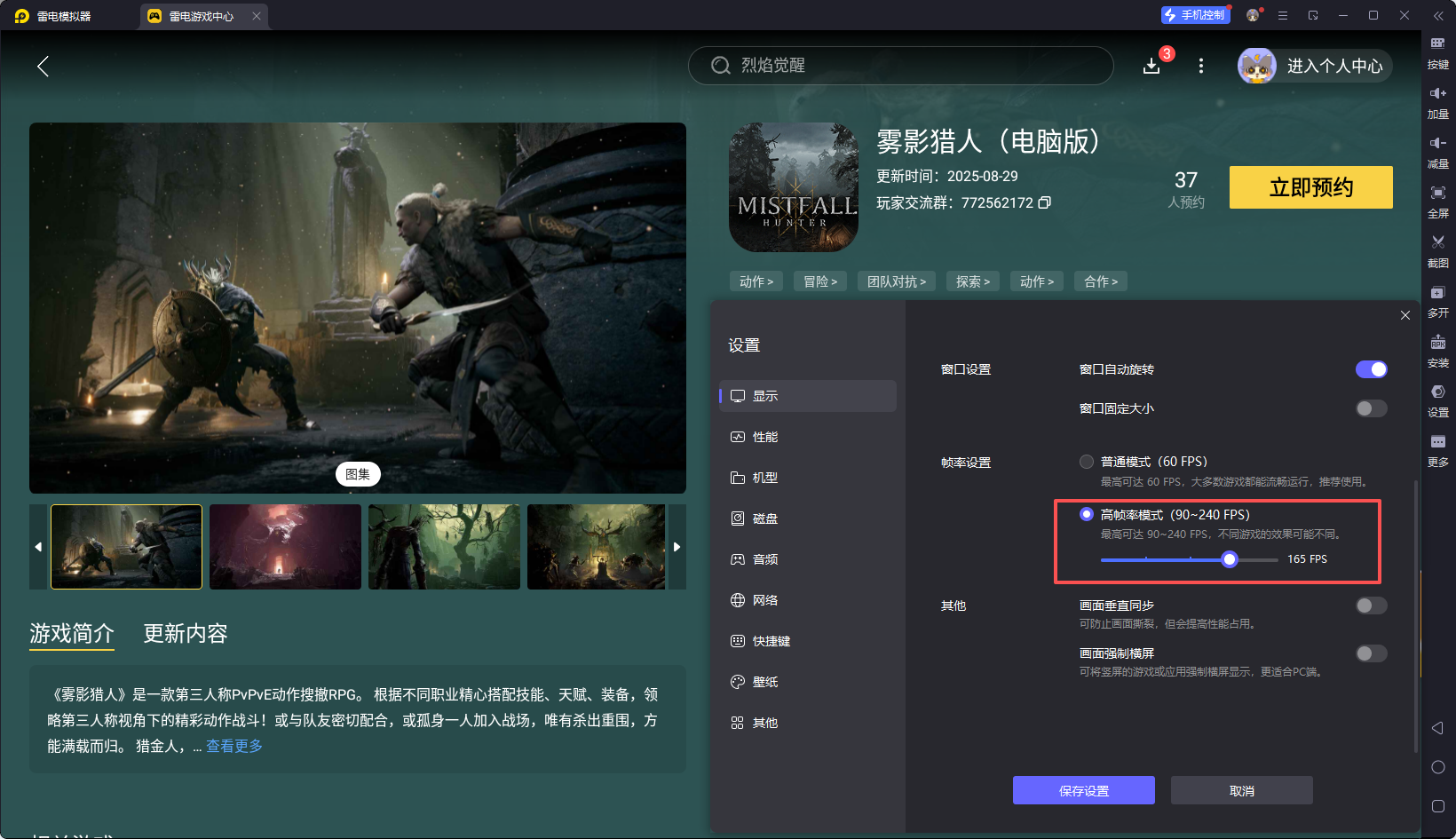Switch to 游戏简介 tab

click(x=72, y=633)
